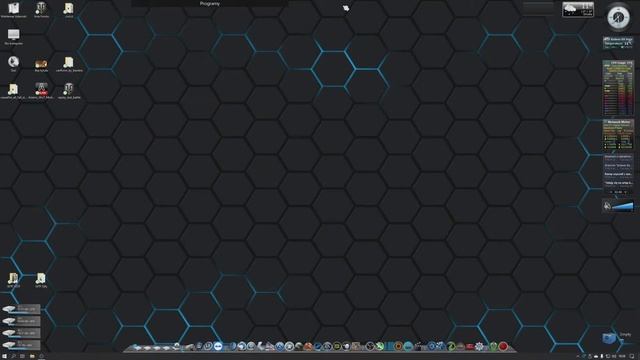
Task: Launch the red rectangular dock icon
Action: click(x=470, y=347)
